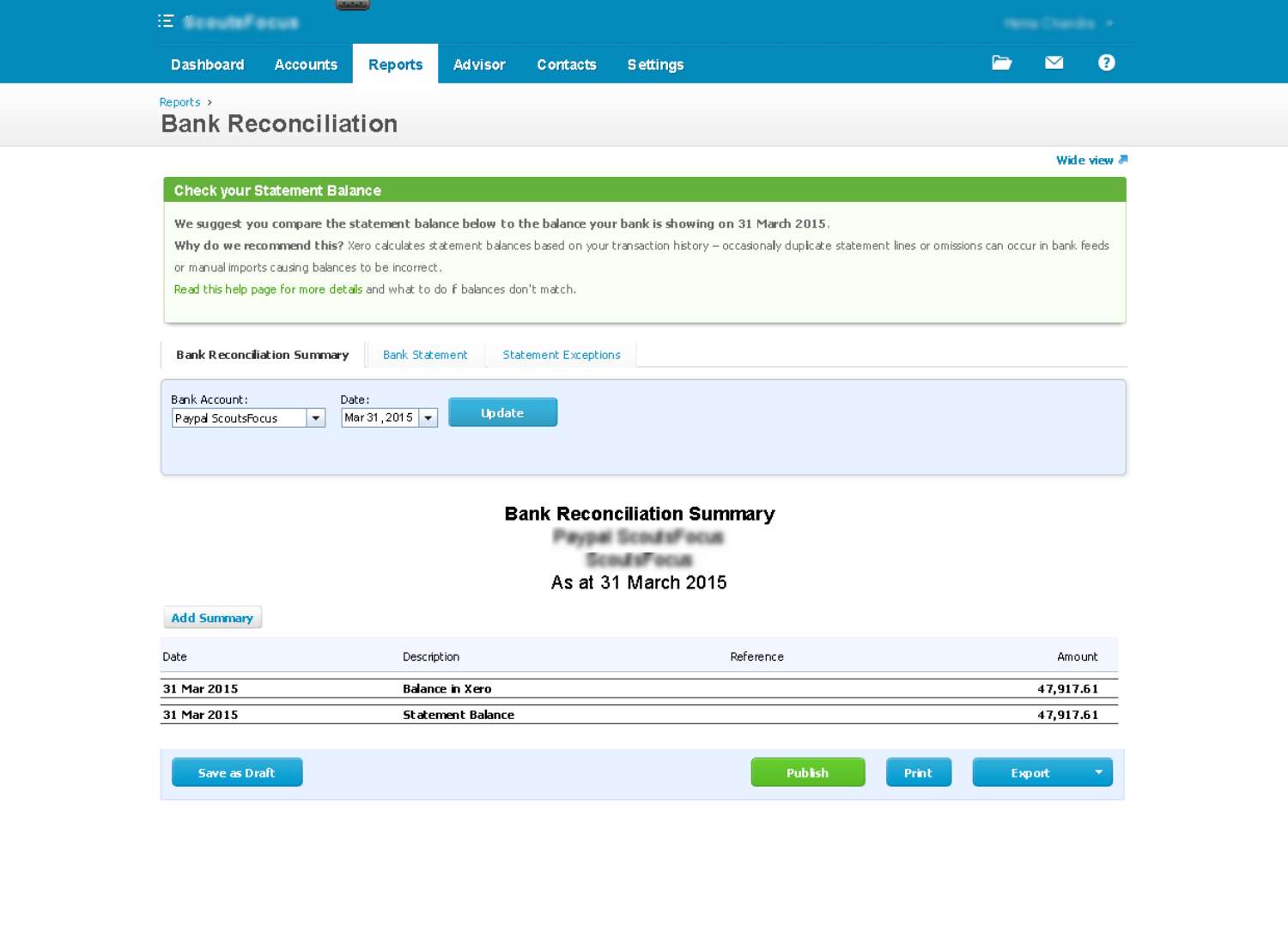Open the Dashboard menu
This screenshot has height=951, width=1288.
pos(207,64)
